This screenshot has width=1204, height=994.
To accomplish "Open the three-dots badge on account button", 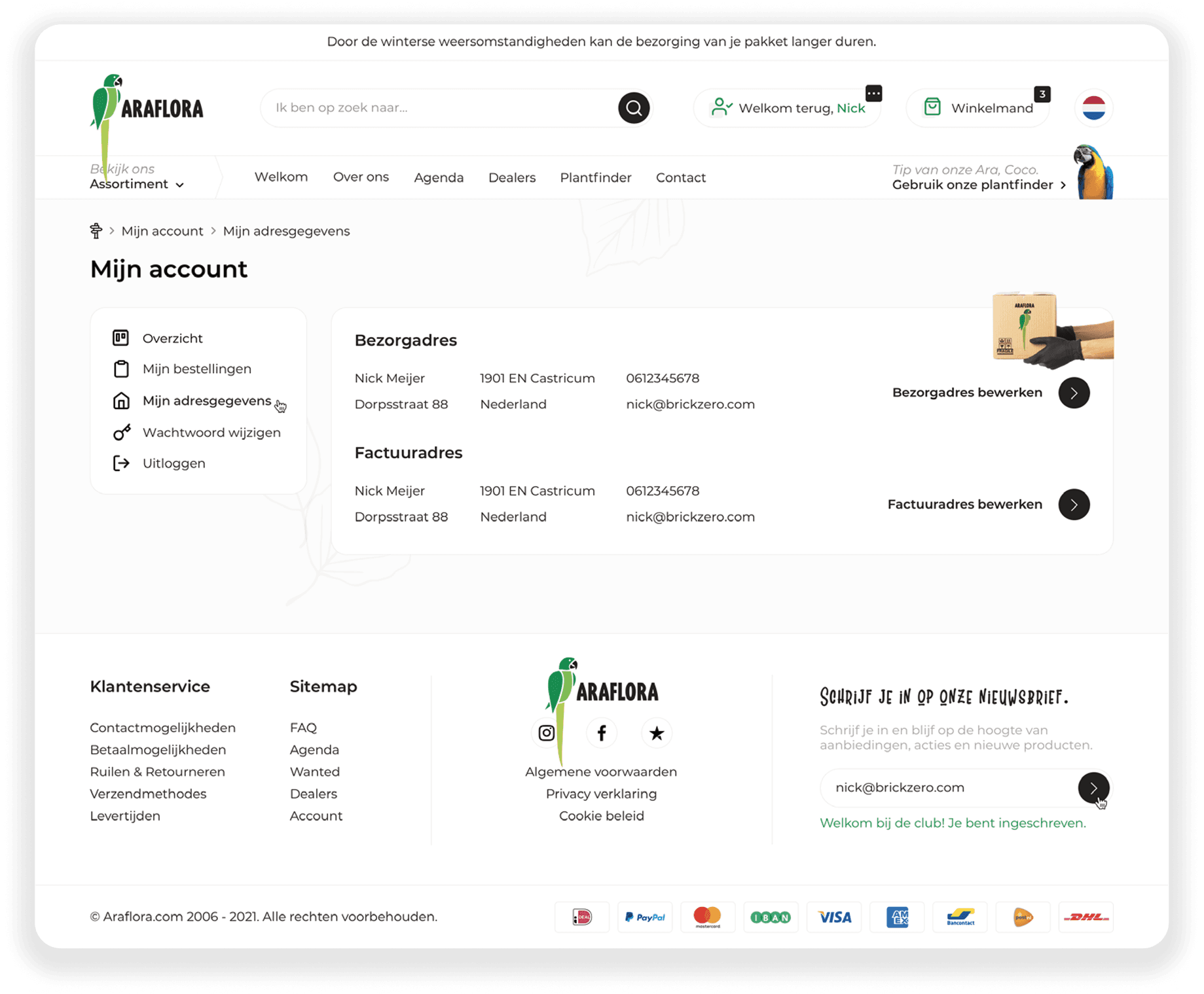I will point(873,94).
